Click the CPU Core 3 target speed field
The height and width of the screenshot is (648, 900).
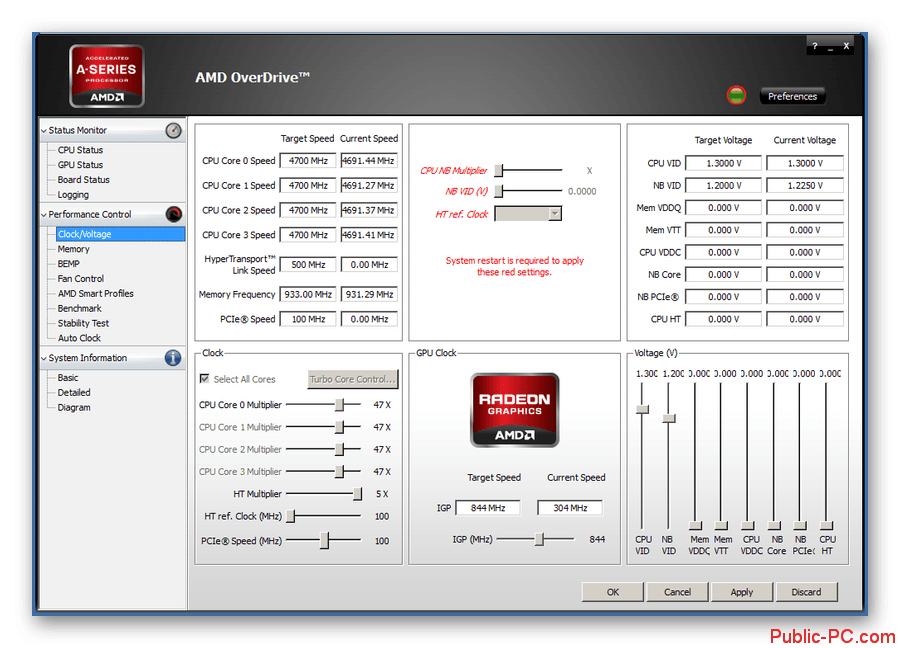(308, 235)
